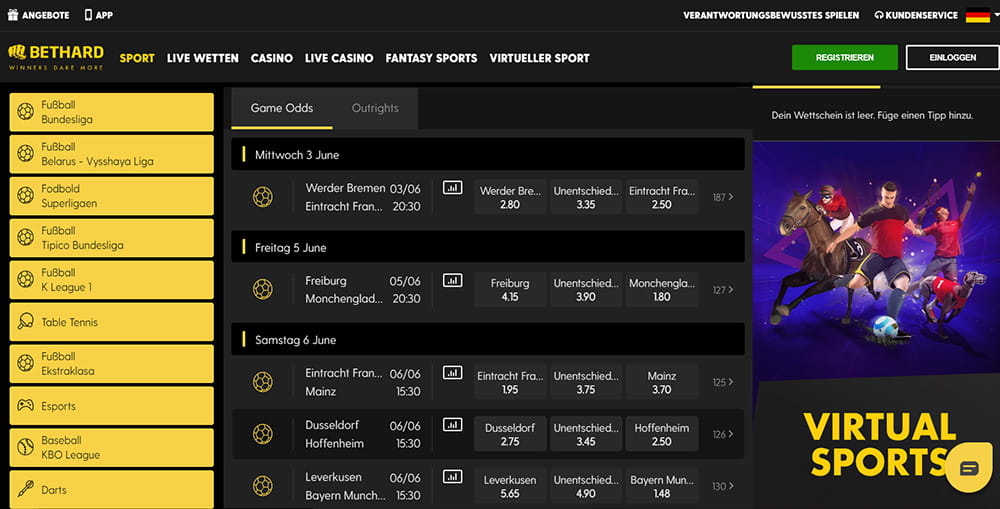Screen dimensions: 1000x509
Task: Click the Darts dart icon
Action: tap(26, 489)
